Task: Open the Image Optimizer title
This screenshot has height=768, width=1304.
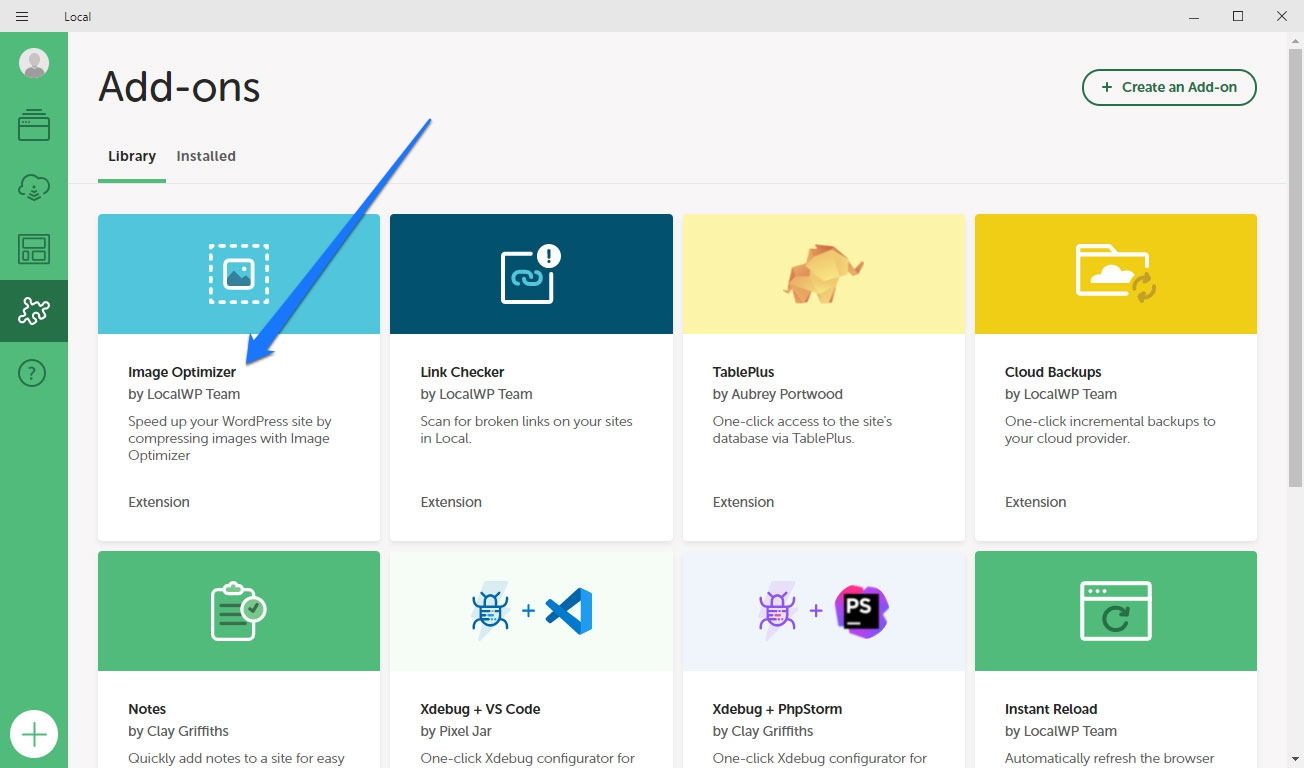Action: point(182,372)
